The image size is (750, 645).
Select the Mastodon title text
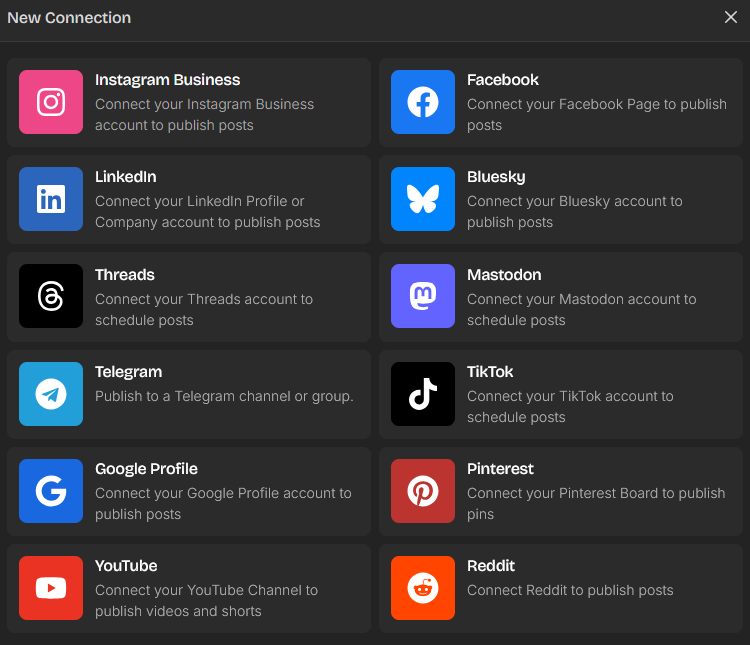504,275
